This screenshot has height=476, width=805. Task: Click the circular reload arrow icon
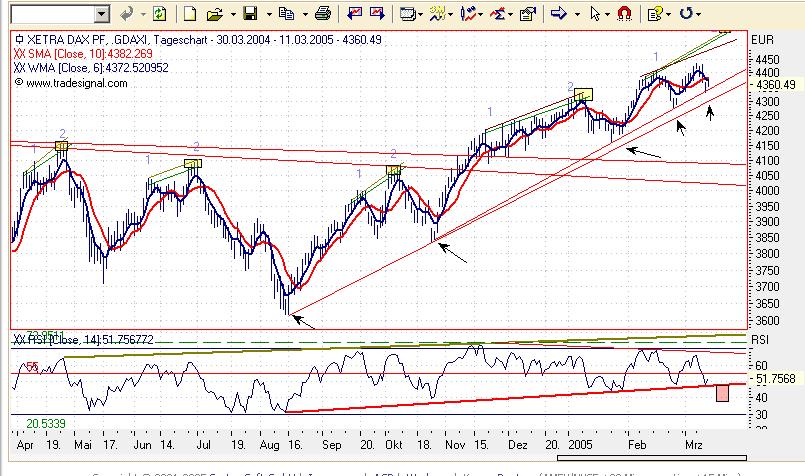pyautogui.click(x=686, y=13)
